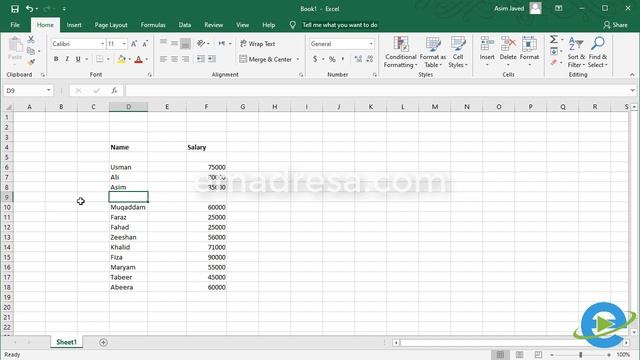Bottom align cell contents
640x360 pixels.
[185, 44]
